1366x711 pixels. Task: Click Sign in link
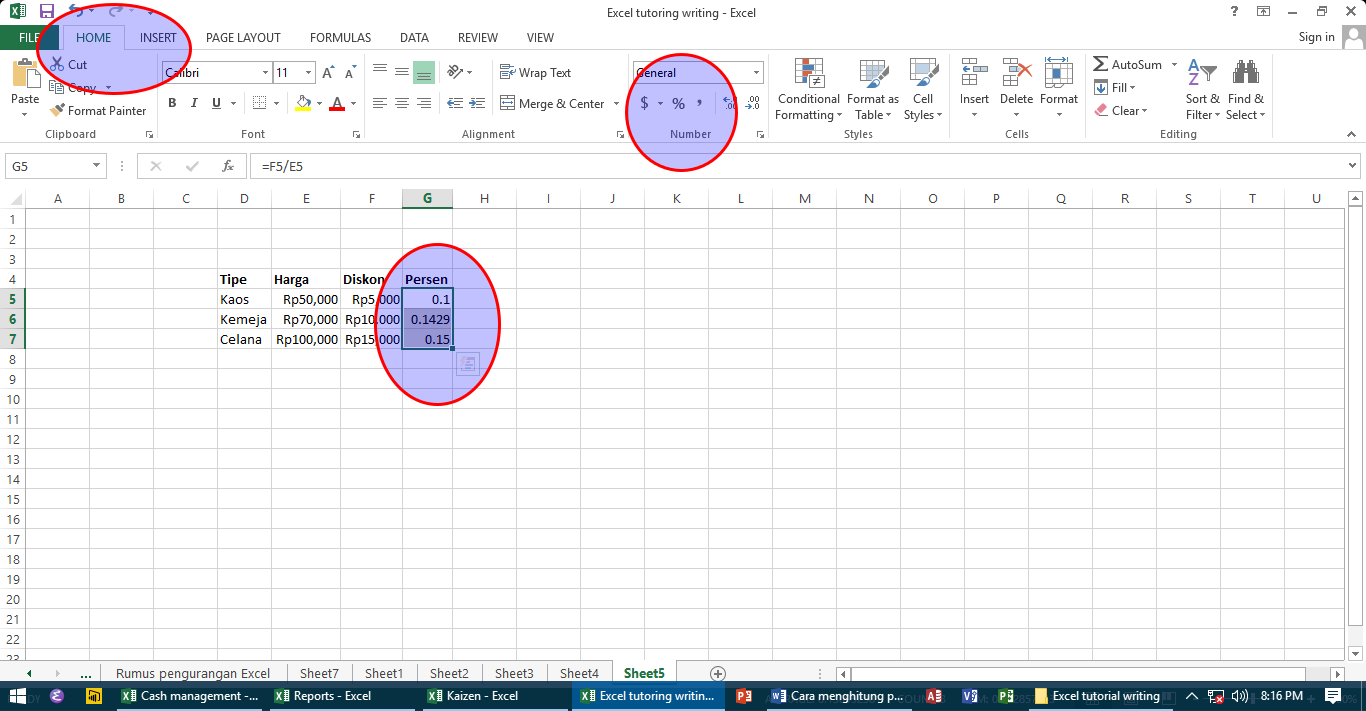click(1316, 37)
